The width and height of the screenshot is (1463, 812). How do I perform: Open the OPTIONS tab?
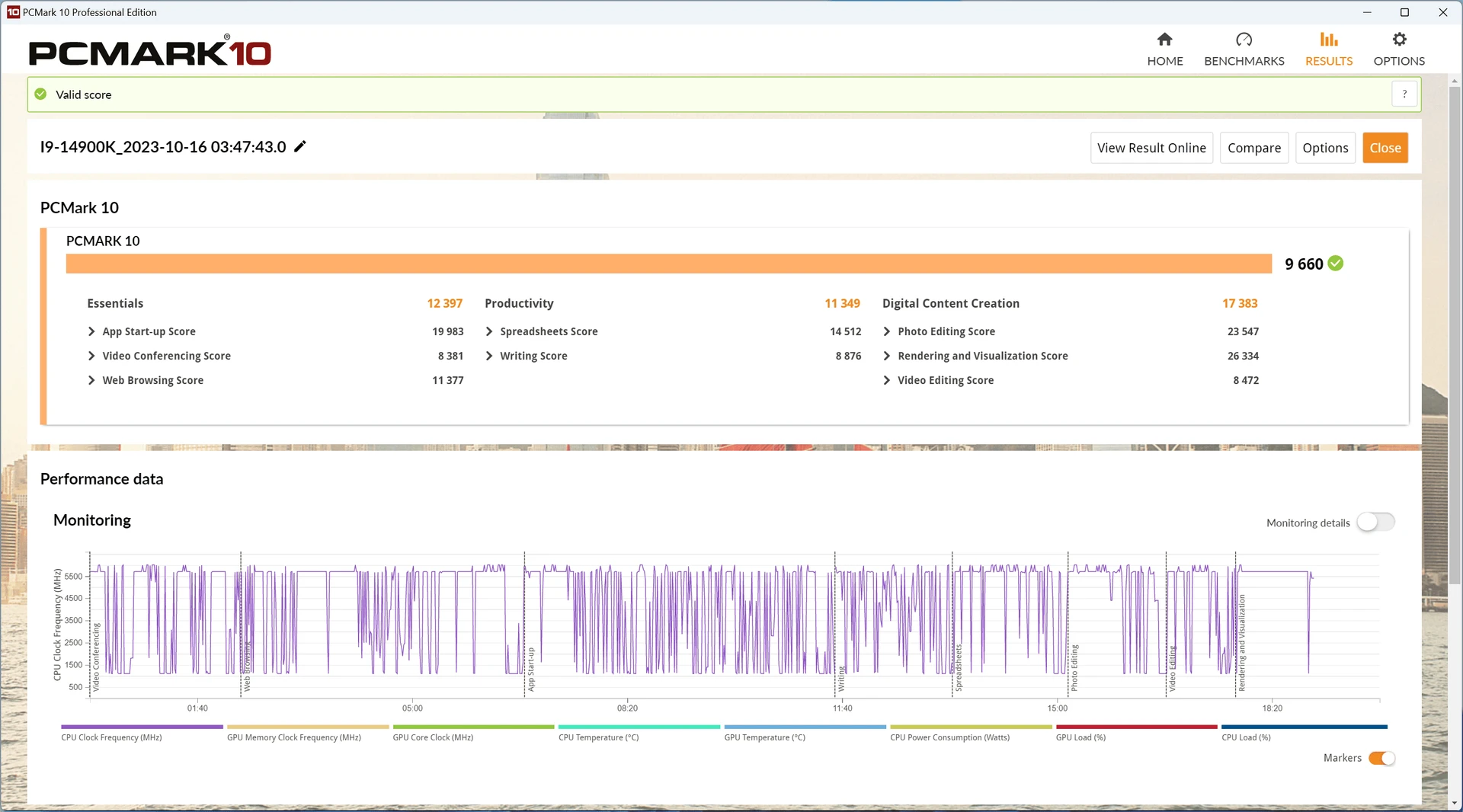[x=1398, y=50]
